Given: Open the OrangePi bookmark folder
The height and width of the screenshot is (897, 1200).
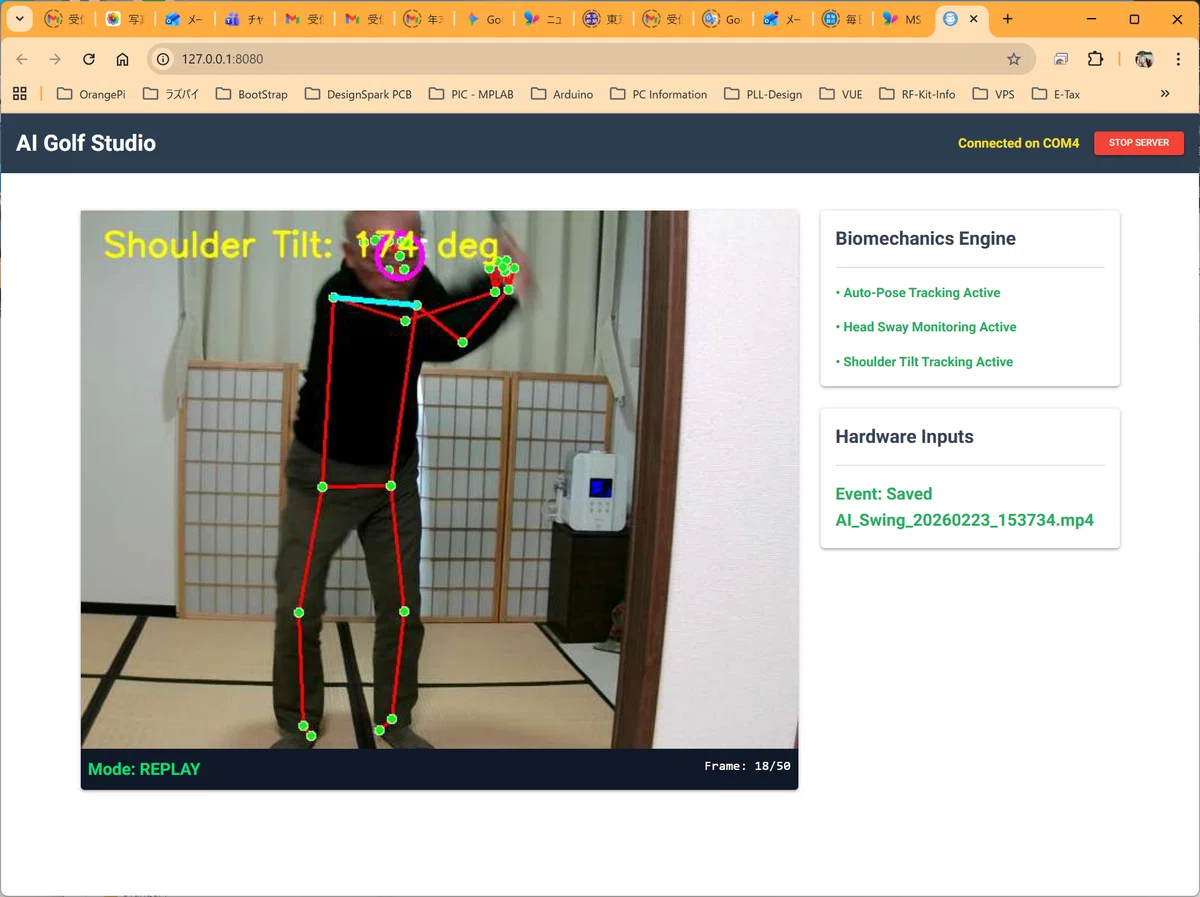Looking at the screenshot, I should click(91, 94).
